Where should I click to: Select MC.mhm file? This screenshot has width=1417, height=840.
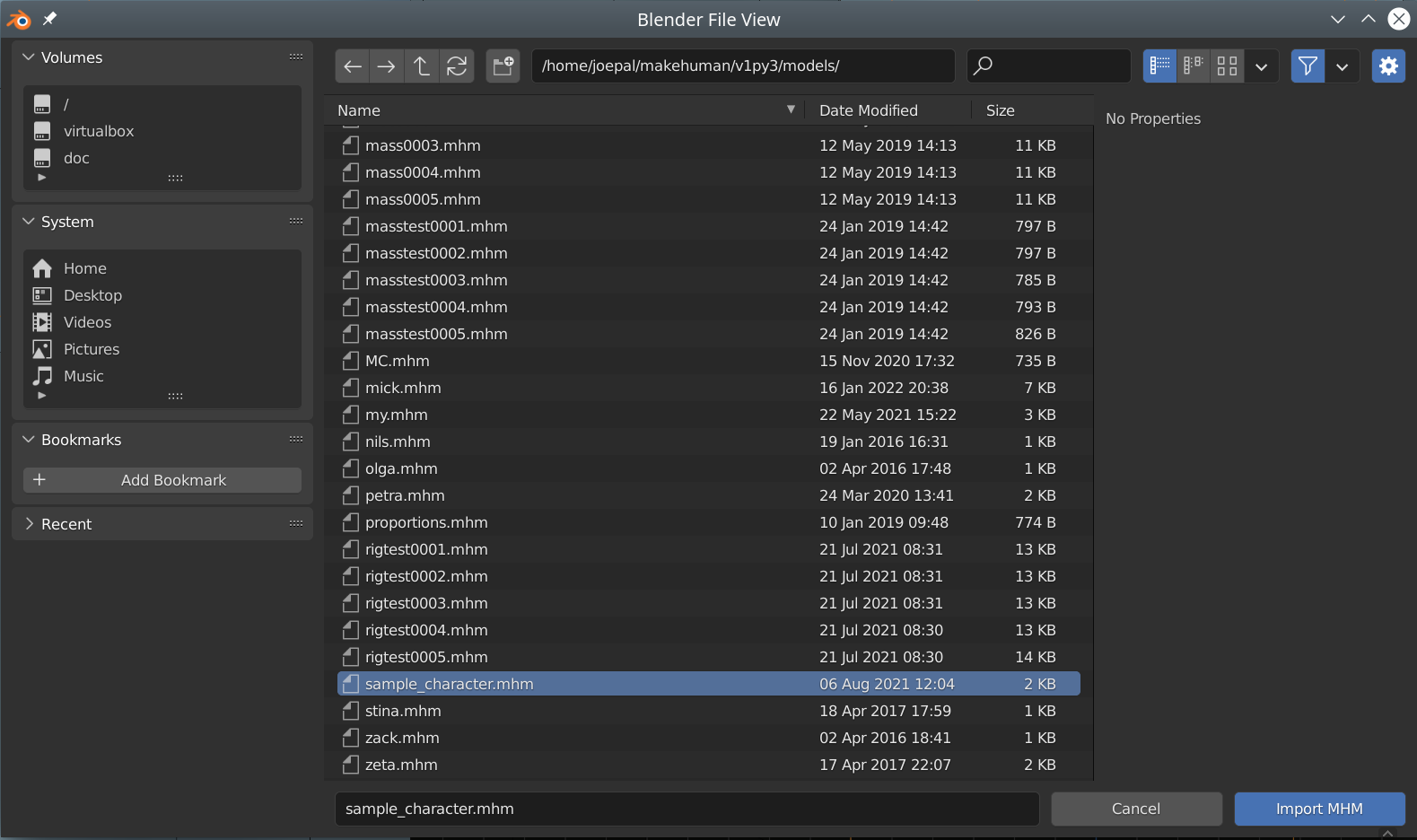(709, 361)
